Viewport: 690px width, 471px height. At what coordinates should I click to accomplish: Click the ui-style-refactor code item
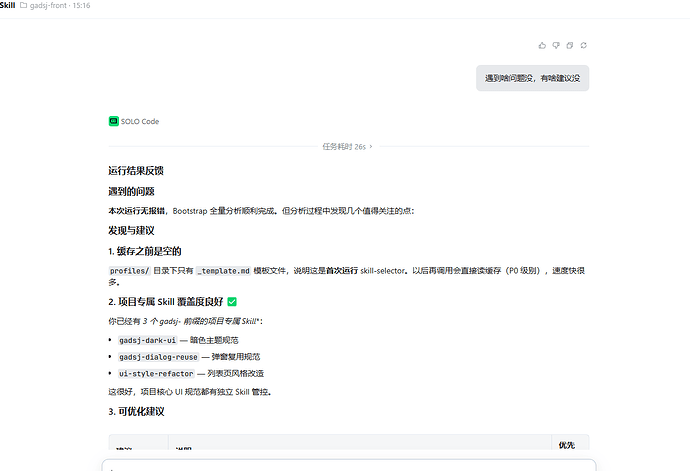(156, 374)
